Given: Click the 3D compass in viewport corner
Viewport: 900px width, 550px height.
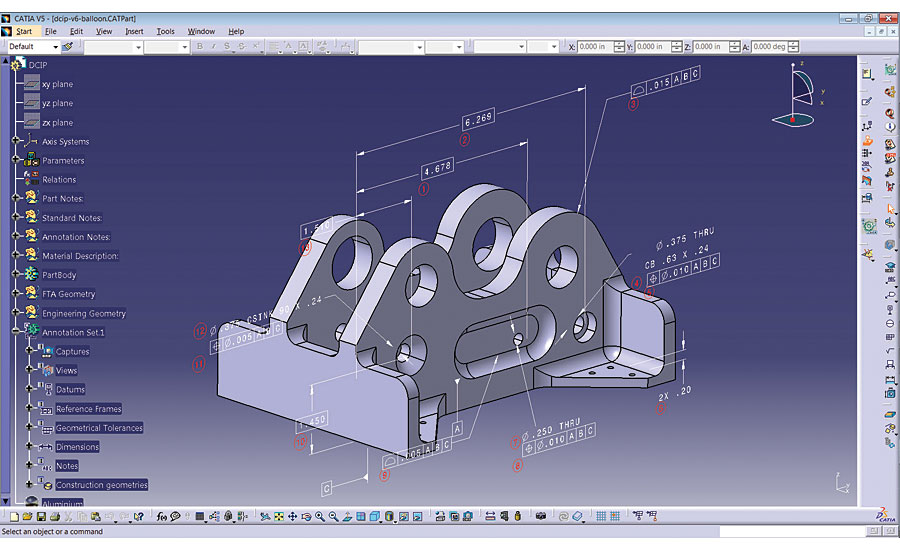Looking at the screenshot, I should coord(797,95).
